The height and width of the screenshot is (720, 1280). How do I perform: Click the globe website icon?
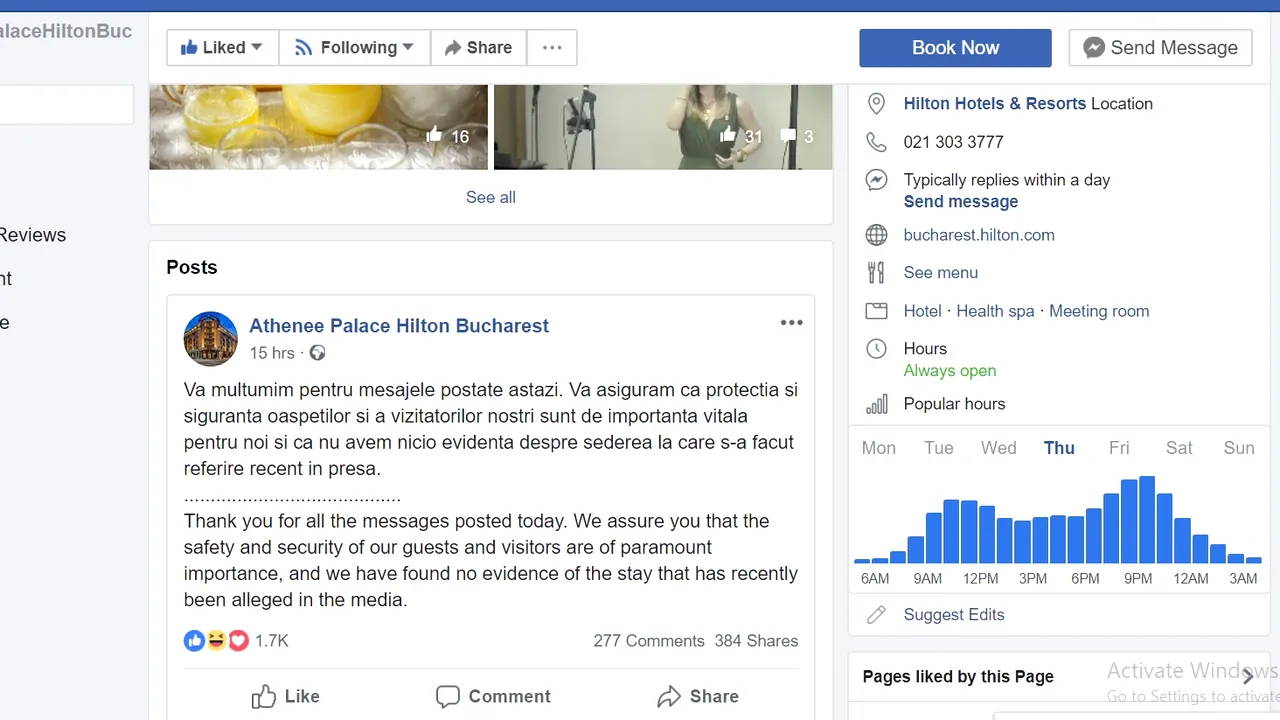pos(876,235)
